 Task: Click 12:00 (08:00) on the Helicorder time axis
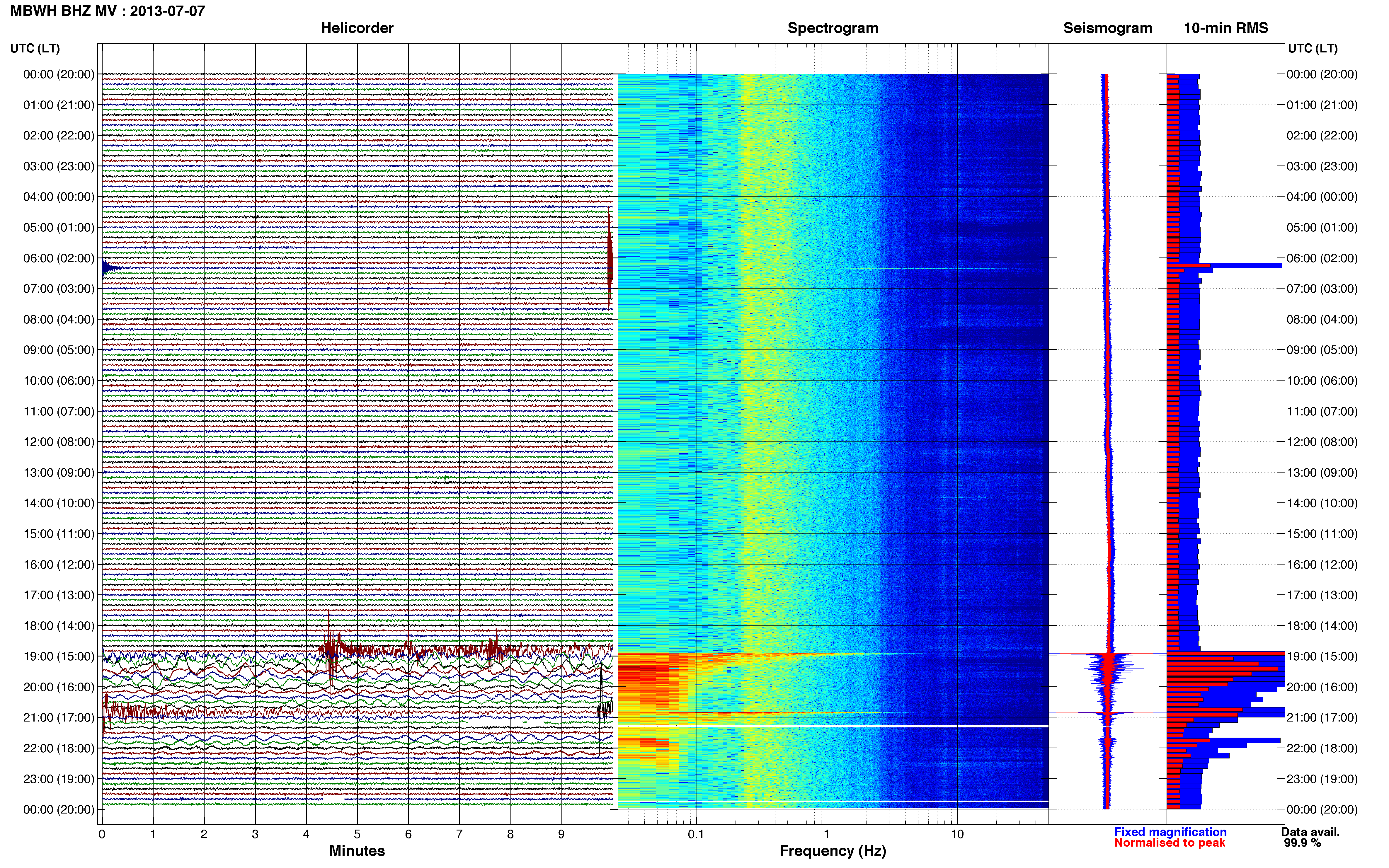coord(59,442)
